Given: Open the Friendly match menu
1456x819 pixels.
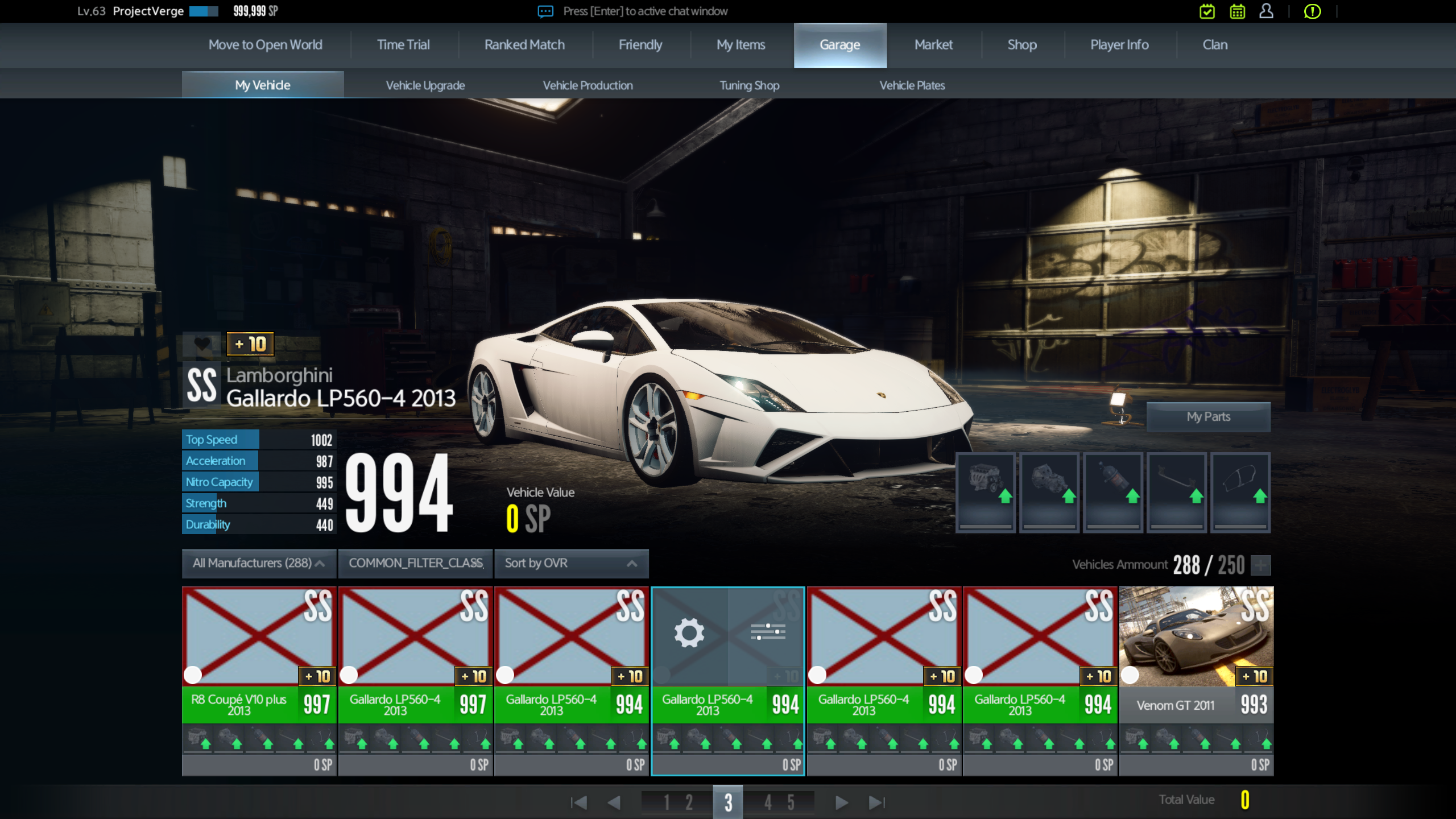Looking at the screenshot, I should (x=641, y=45).
